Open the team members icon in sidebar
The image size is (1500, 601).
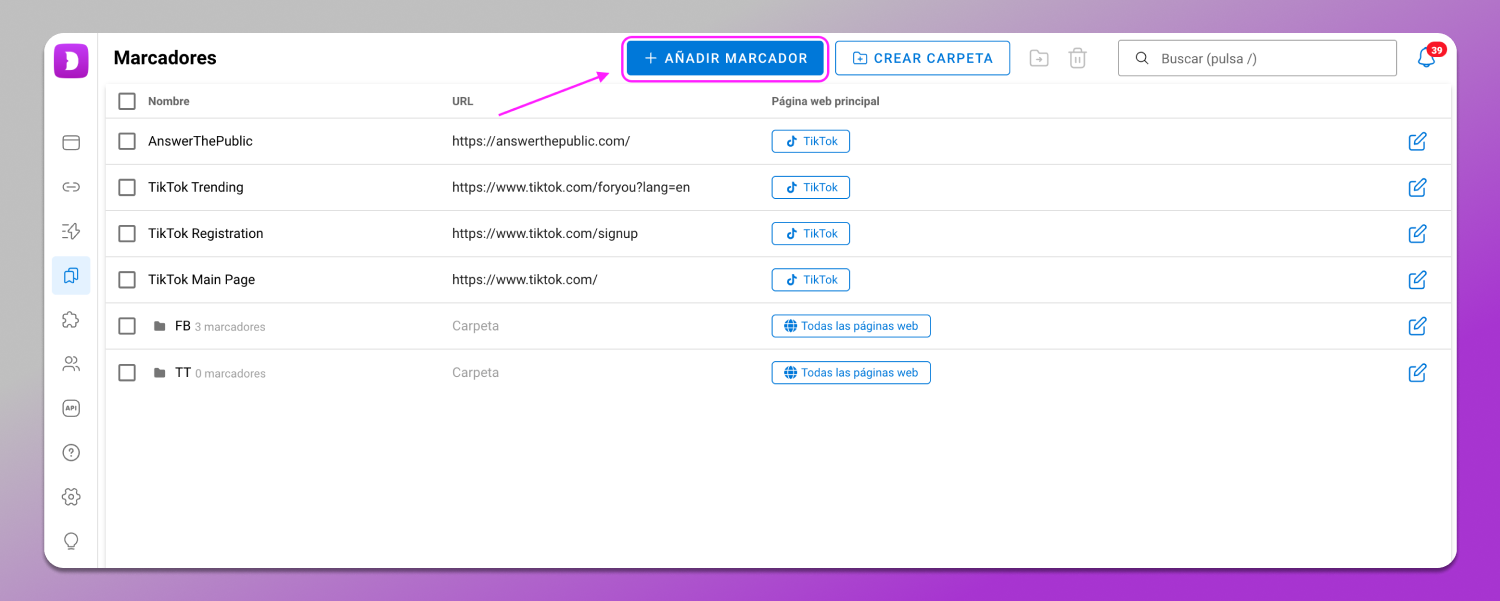click(71, 364)
